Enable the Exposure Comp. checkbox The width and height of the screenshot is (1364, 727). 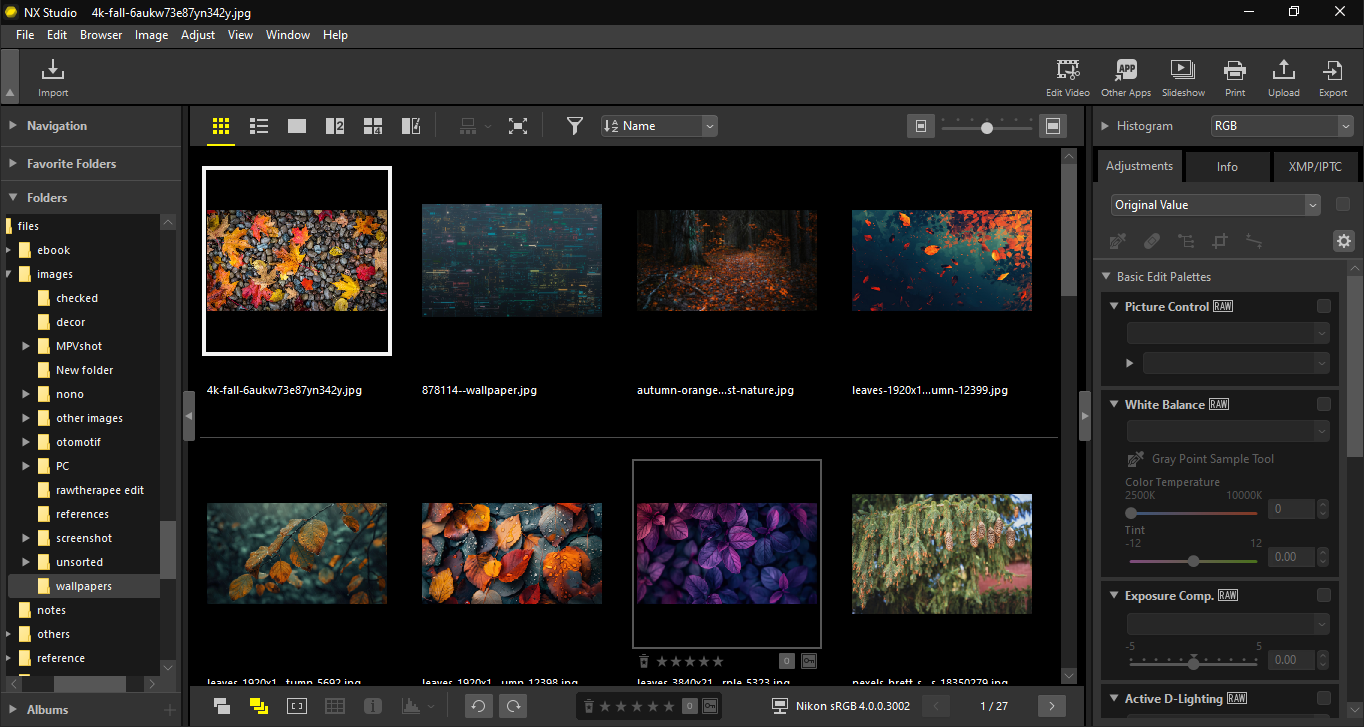pos(1324,595)
